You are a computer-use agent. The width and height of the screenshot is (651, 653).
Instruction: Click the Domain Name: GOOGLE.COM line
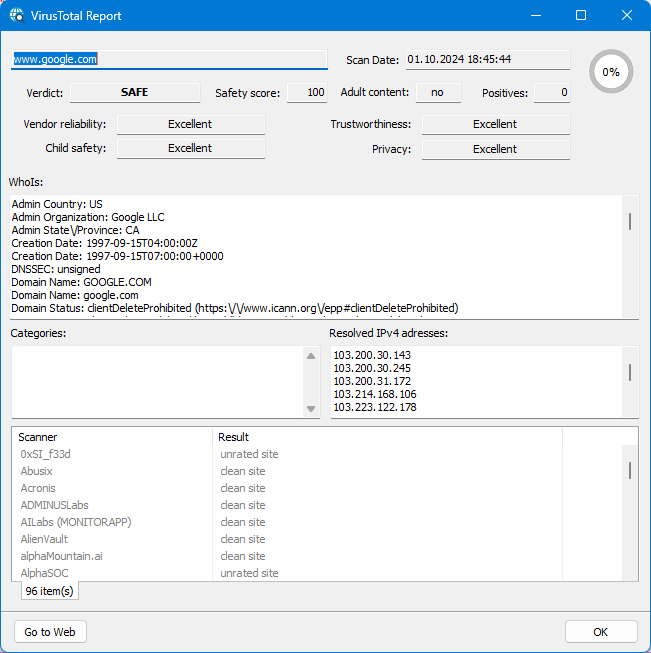point(82,282)
